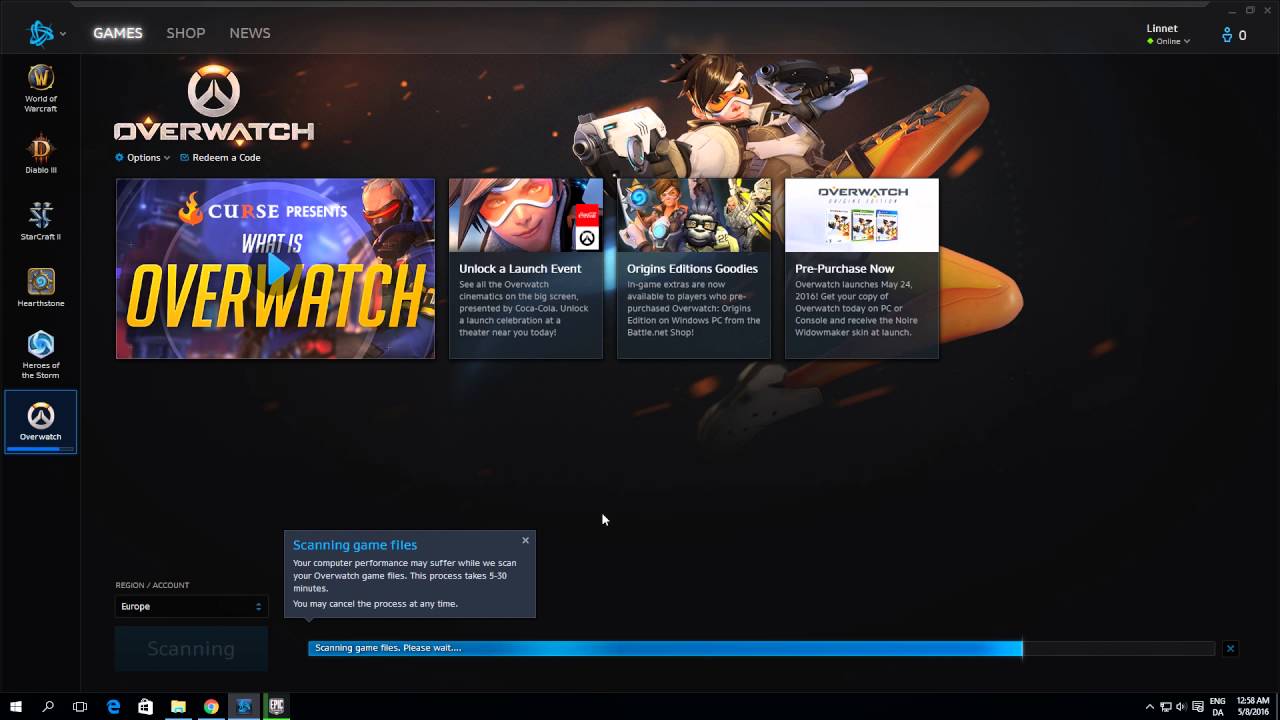
Task: Click the ENG DA language indicator
Action: pos(1217,706)
